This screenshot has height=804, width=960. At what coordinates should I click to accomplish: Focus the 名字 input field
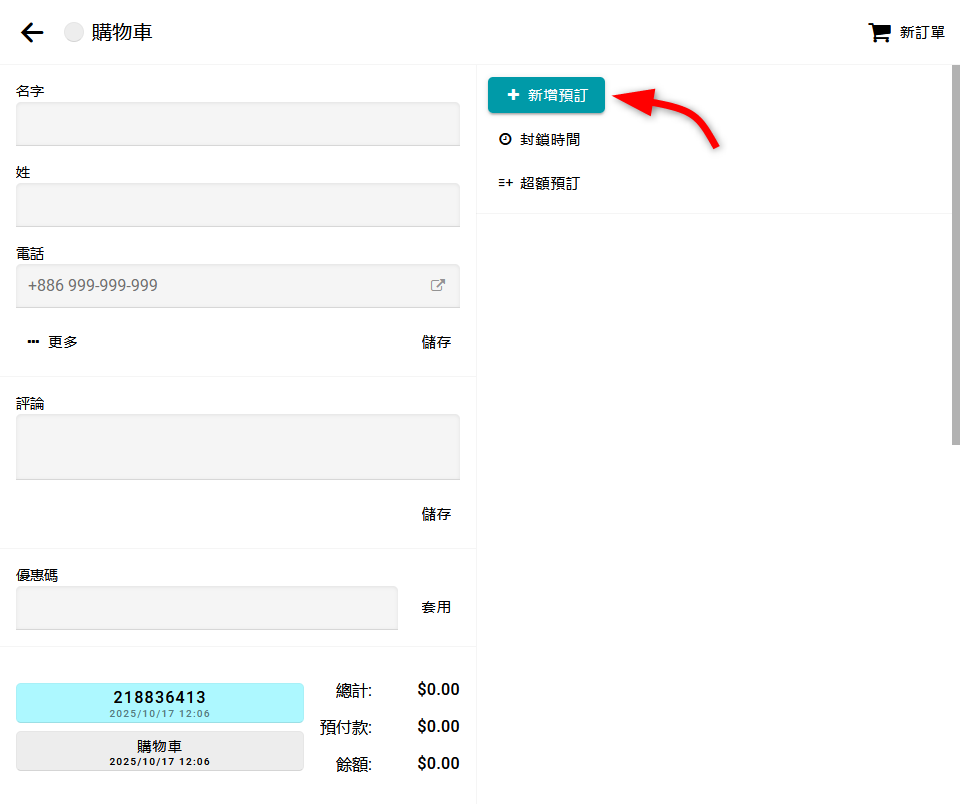point(238,124)
